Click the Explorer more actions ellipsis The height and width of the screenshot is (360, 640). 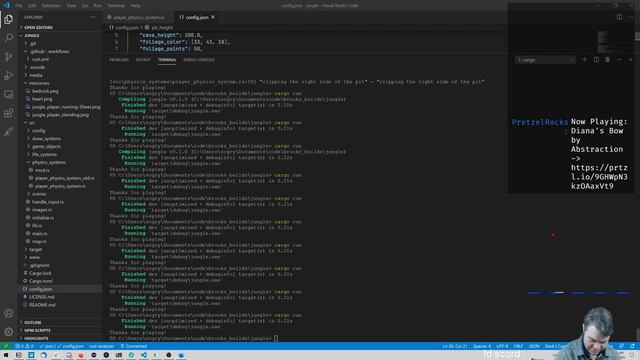pos(93,17)
